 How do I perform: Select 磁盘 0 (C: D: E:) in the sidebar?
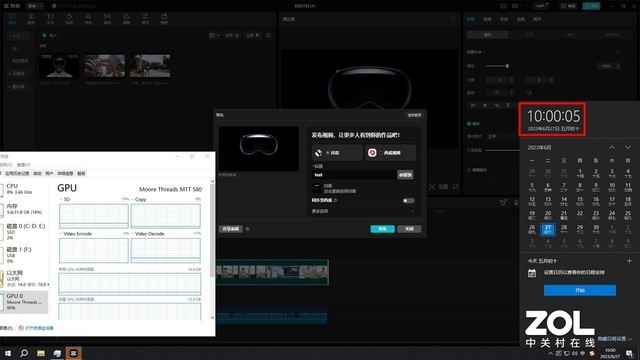[x=24, y=231]
